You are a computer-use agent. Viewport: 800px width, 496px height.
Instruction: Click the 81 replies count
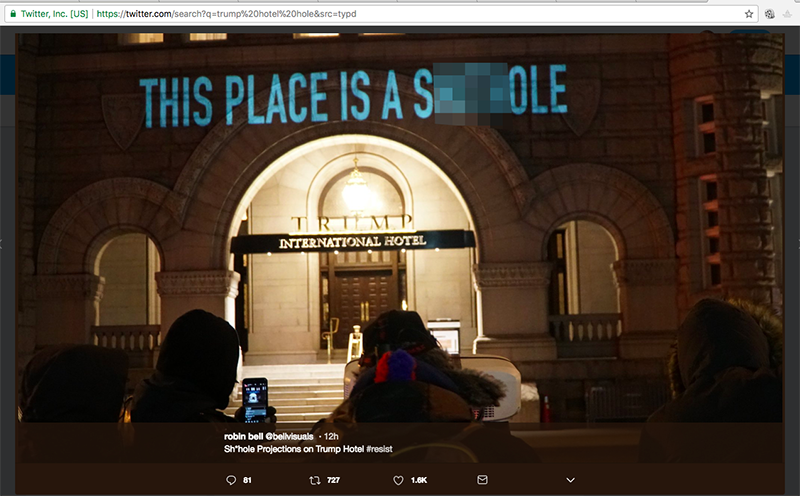(247, 480)
